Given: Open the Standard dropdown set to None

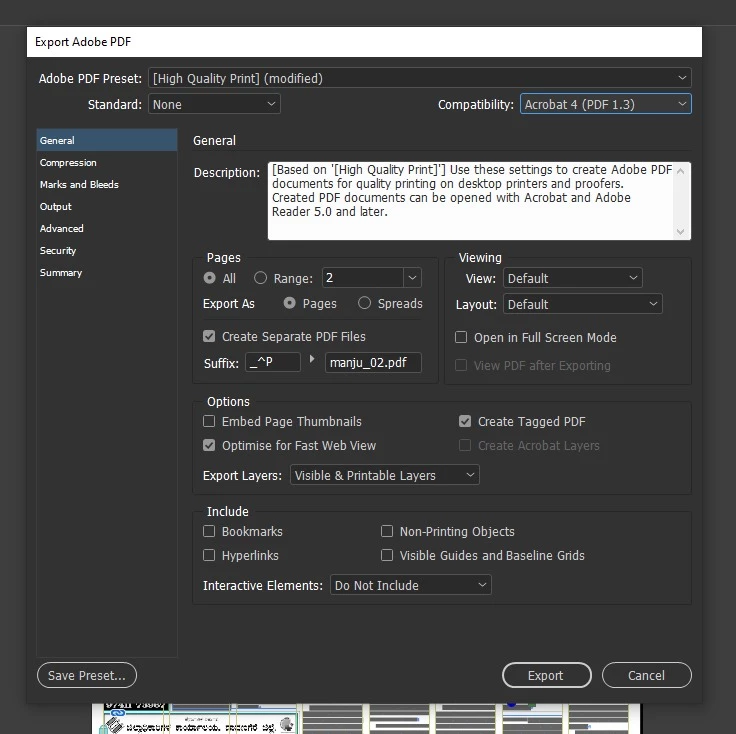Looking at the screenshot, I should pyautogui.click(x=214, y=104).
